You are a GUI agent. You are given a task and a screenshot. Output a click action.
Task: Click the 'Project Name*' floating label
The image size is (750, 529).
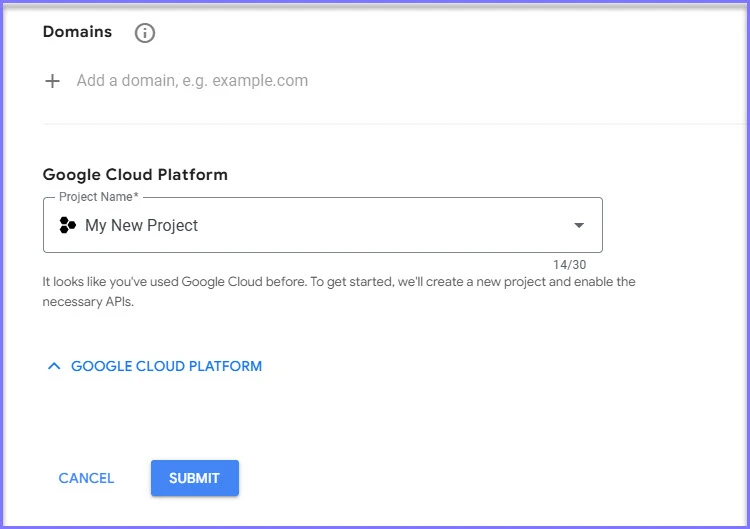pos(98,197)
